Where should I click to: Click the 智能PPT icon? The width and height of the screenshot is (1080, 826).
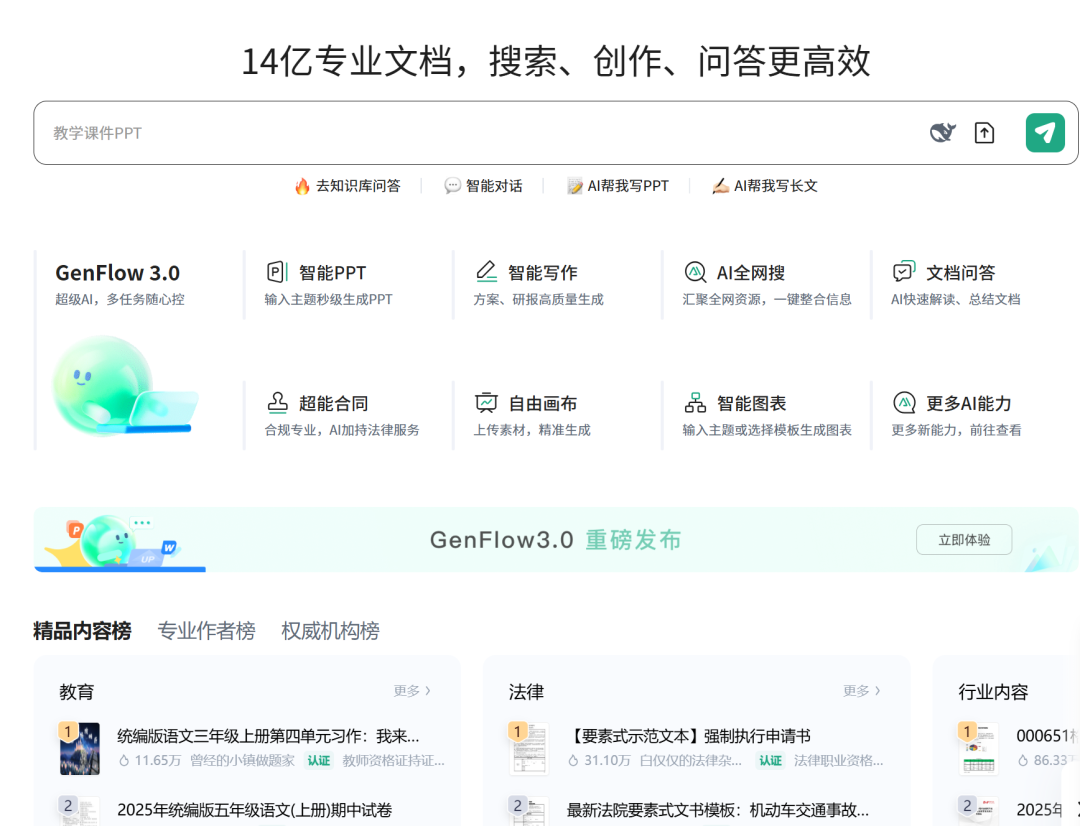click(x=277, y=272)
